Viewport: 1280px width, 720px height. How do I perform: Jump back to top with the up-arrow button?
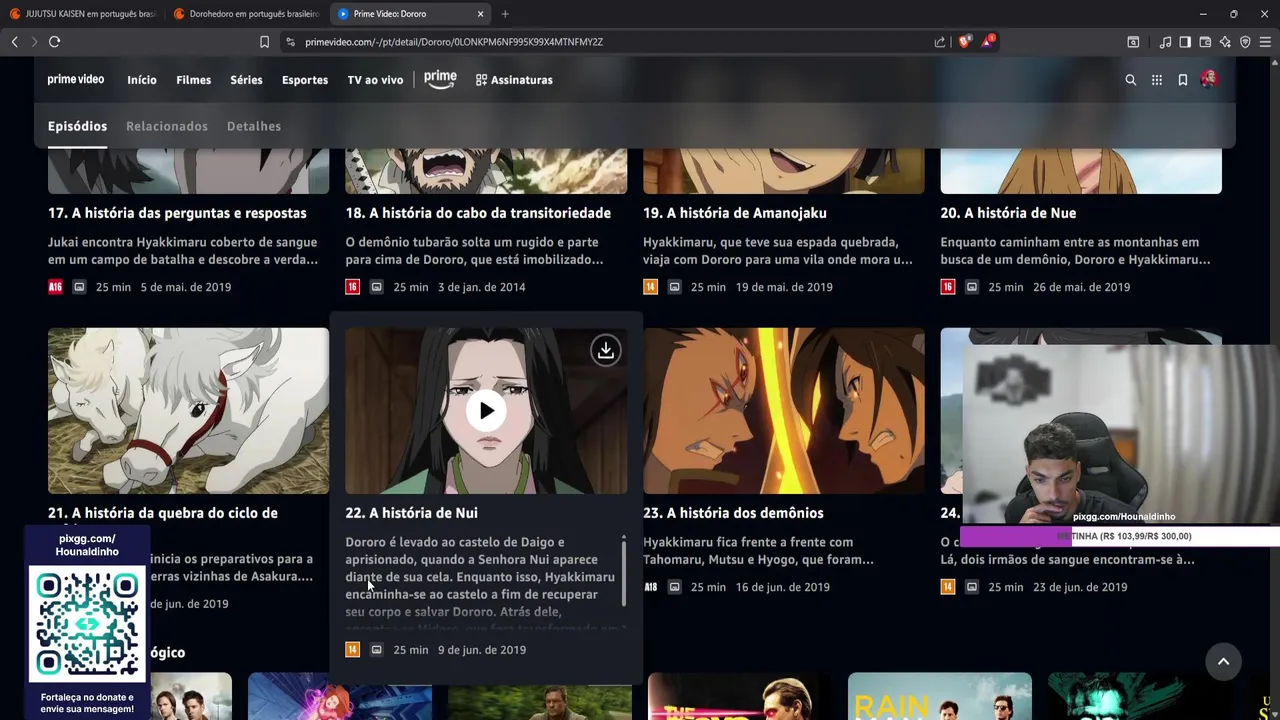coord(1223,661)
